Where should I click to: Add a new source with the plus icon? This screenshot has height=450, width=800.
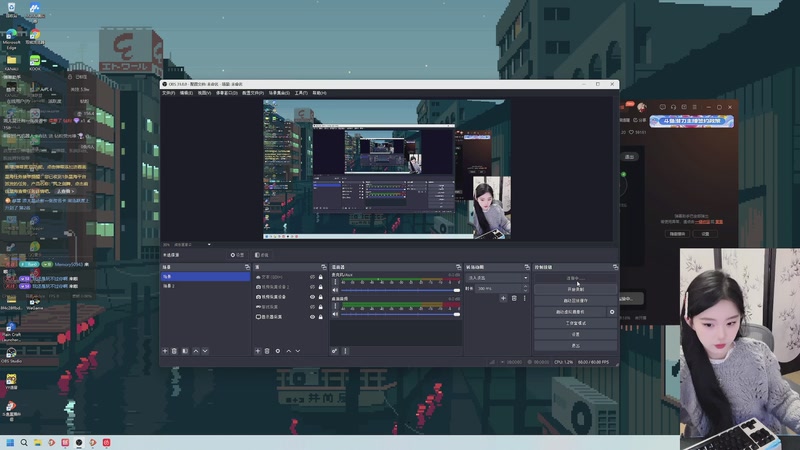tap(258, 351)
